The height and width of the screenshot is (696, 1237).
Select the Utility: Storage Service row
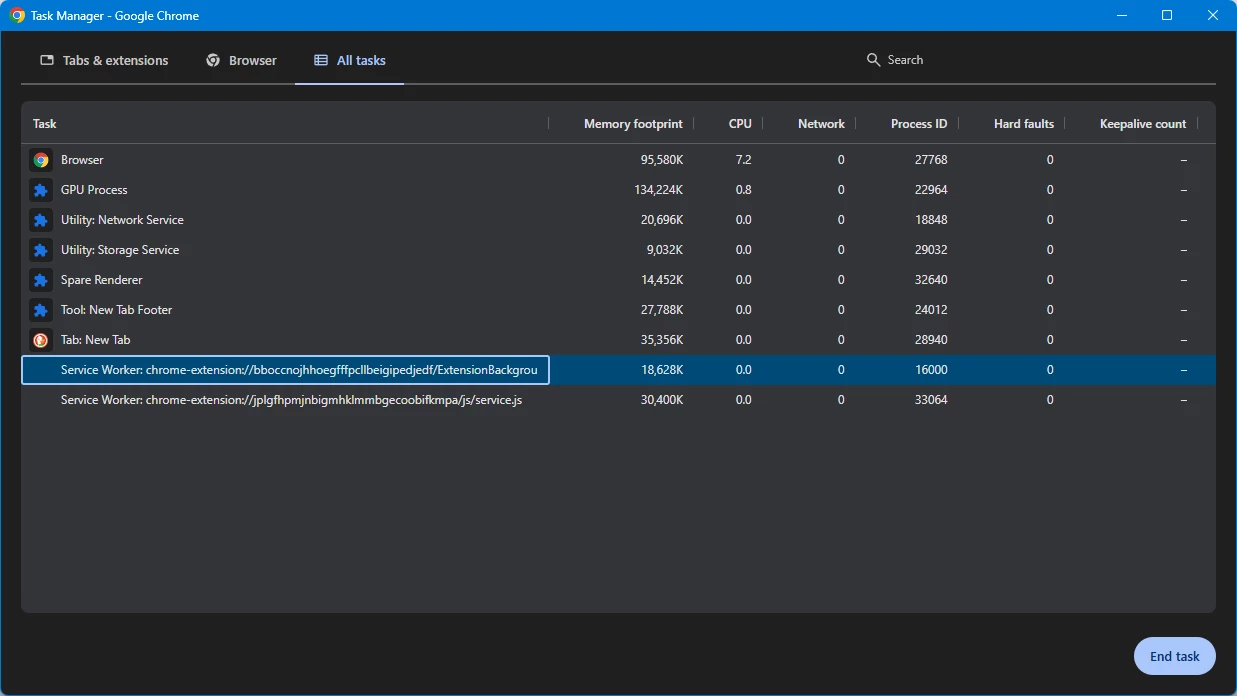[x=618, y=250]
